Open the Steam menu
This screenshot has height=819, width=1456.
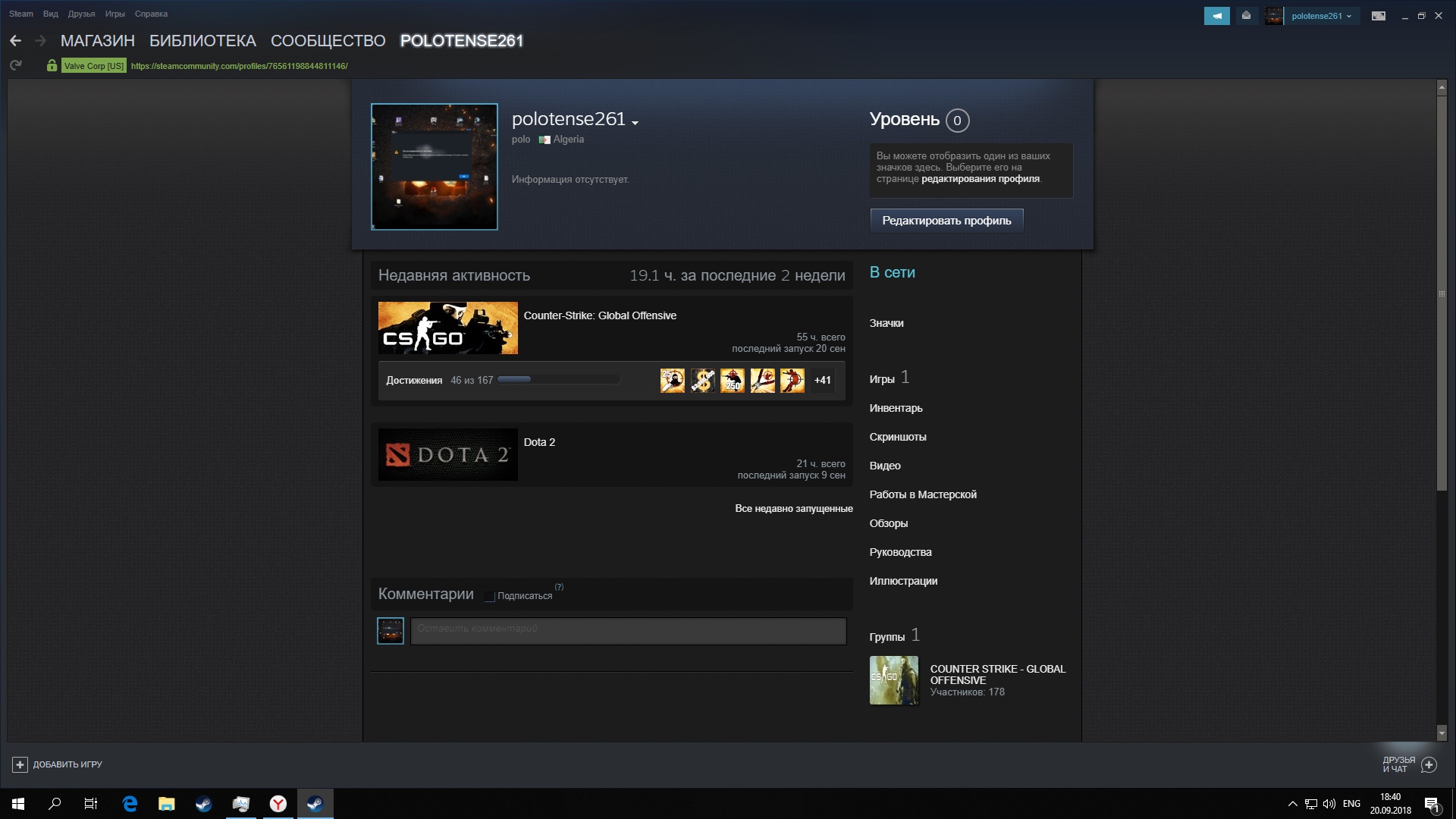[21, 14]
